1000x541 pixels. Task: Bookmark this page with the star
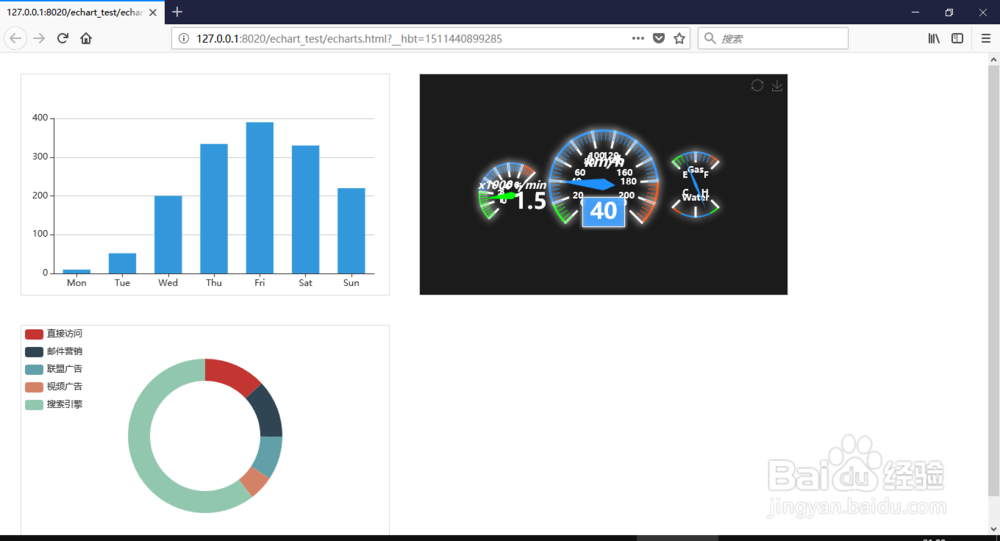point(679,38)
